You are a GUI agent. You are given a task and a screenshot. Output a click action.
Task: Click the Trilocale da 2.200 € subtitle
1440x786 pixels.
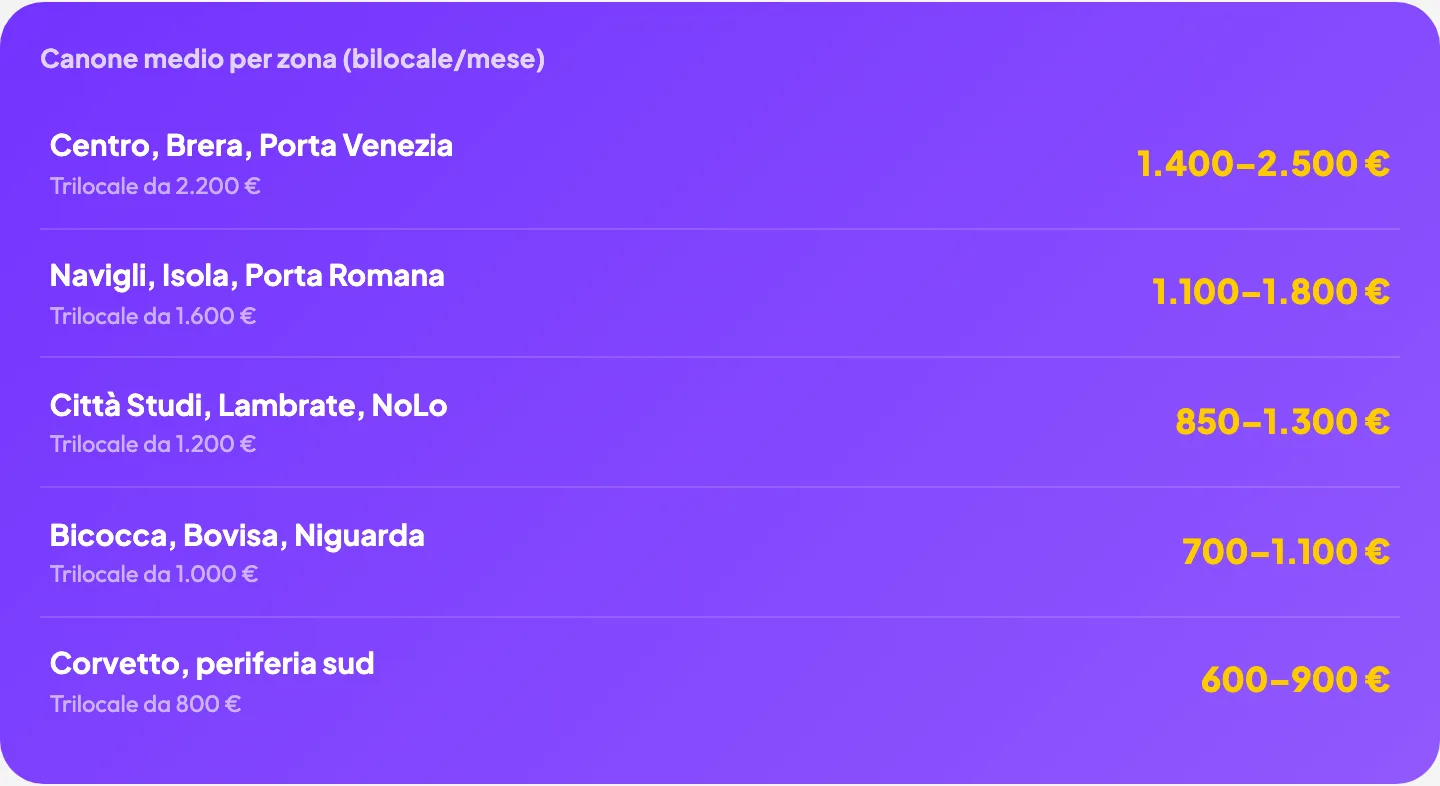(155, 186)
